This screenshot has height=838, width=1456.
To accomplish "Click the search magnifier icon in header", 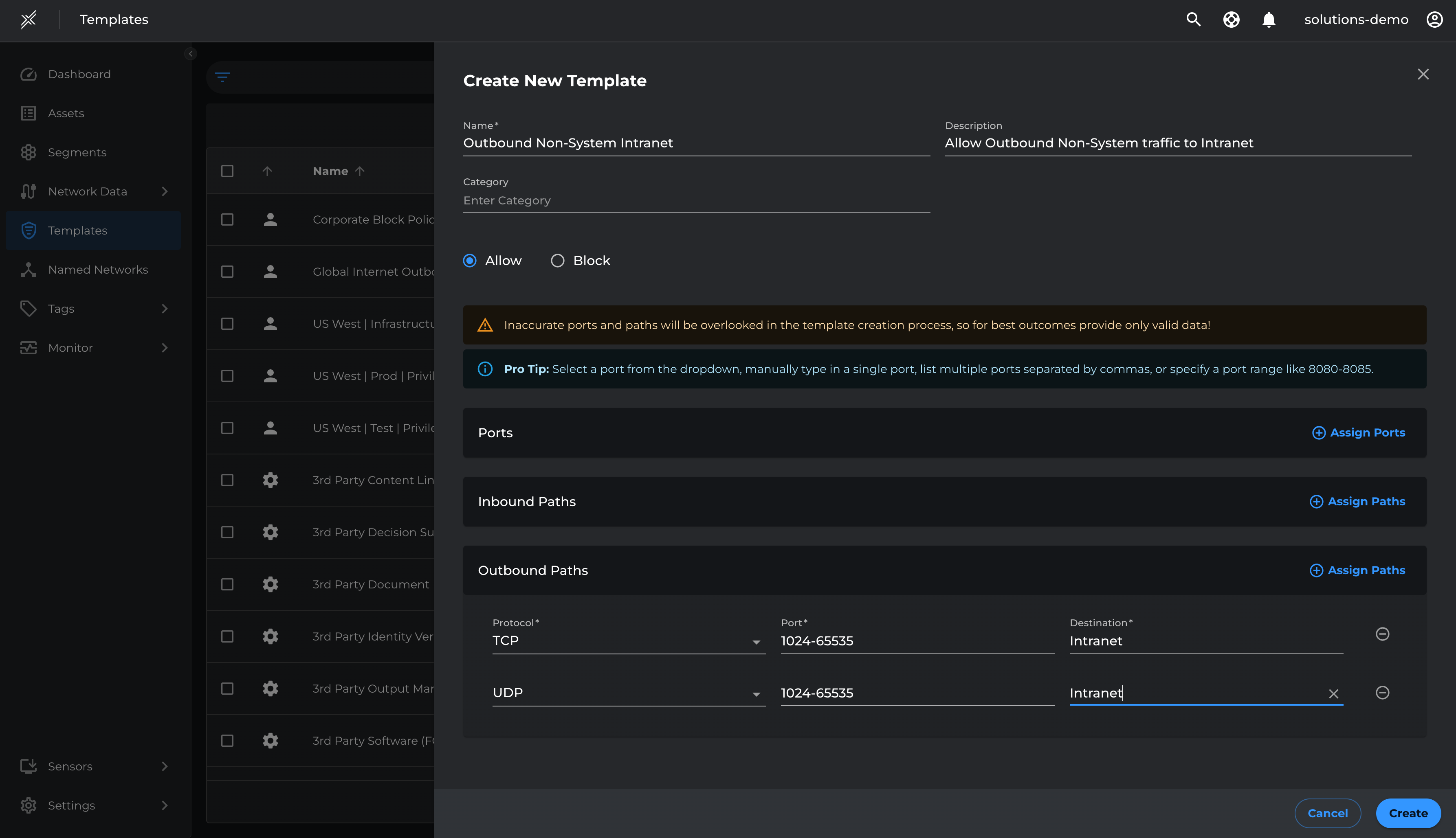I will pyautogui.click(x=1193, y=20).
